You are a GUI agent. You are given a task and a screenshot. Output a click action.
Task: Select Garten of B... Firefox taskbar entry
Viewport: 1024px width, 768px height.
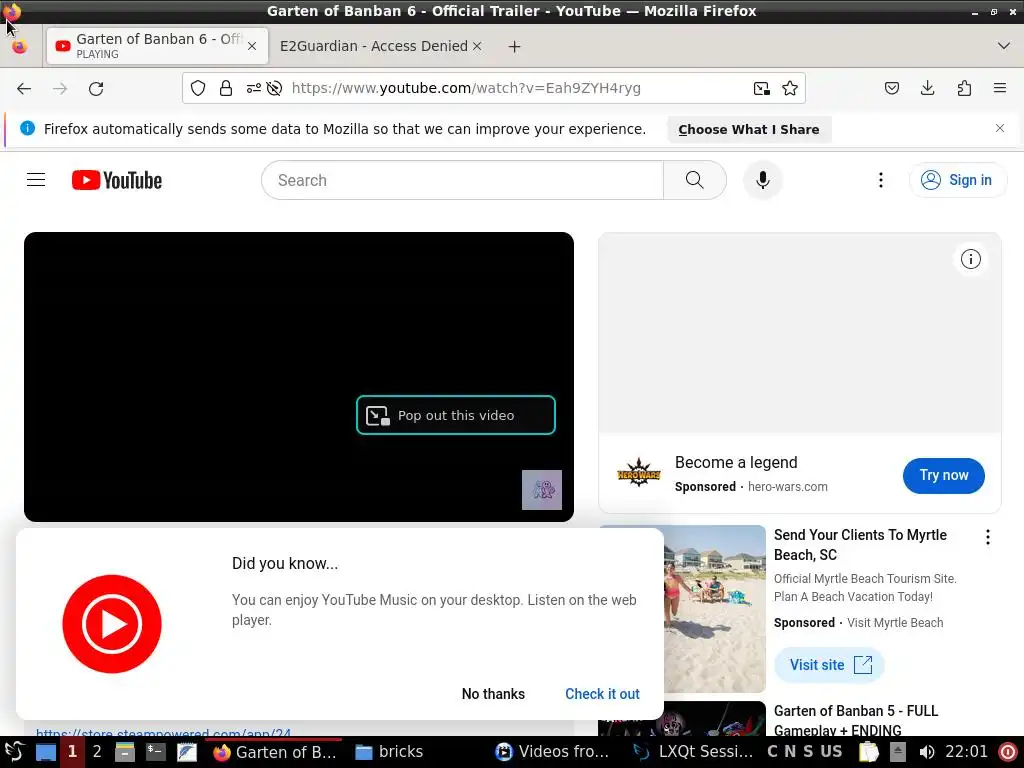[x=275, y=752]
